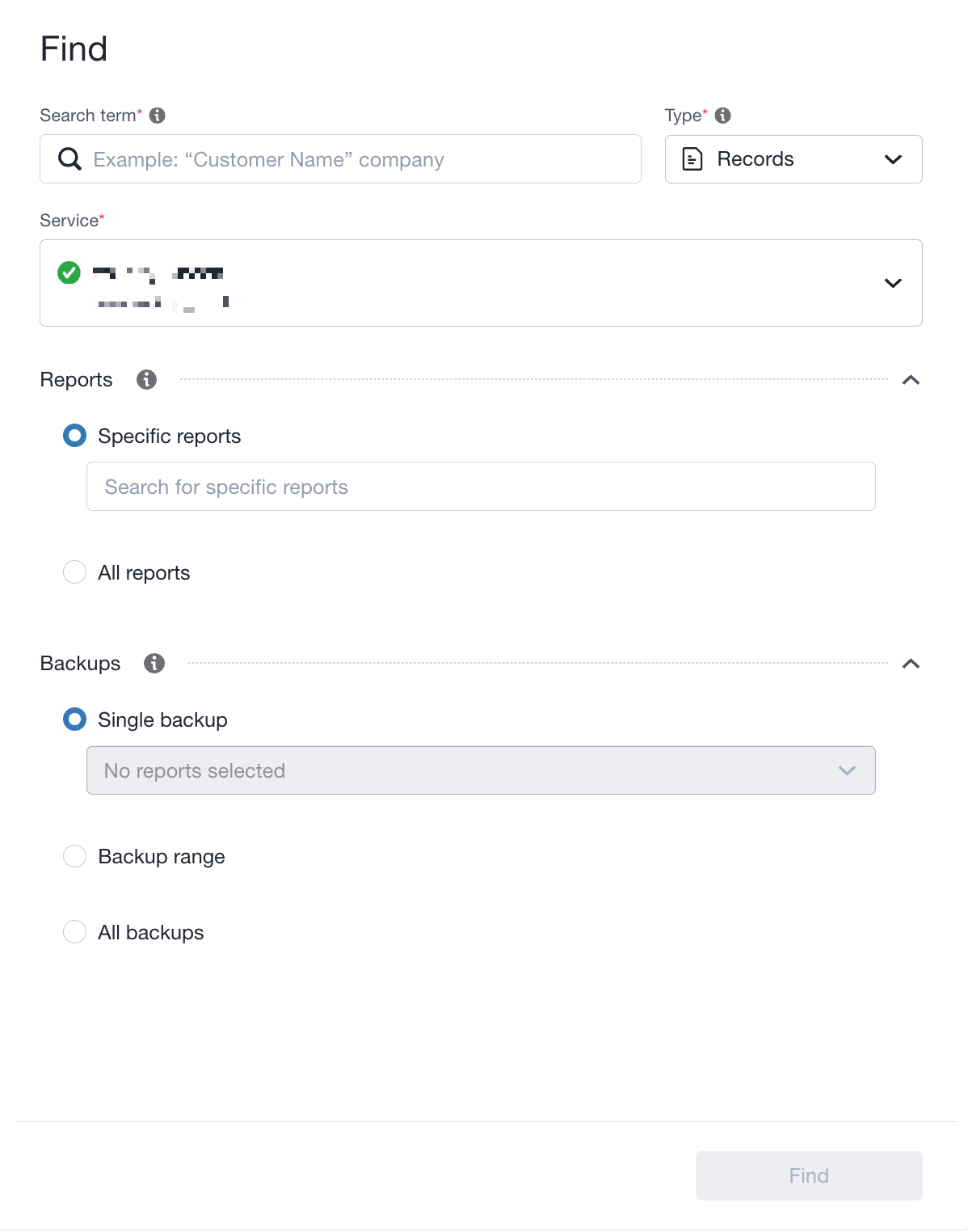Screen dimensions: 968x1232
Task: Click the Backups info icon
Action: pyautogui.click(x=154, y=663)
